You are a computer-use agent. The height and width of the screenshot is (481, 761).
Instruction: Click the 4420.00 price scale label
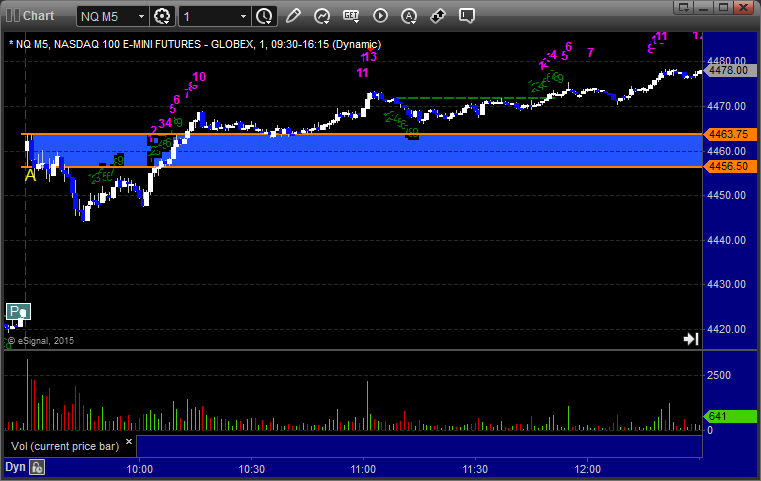click(727, 329)
